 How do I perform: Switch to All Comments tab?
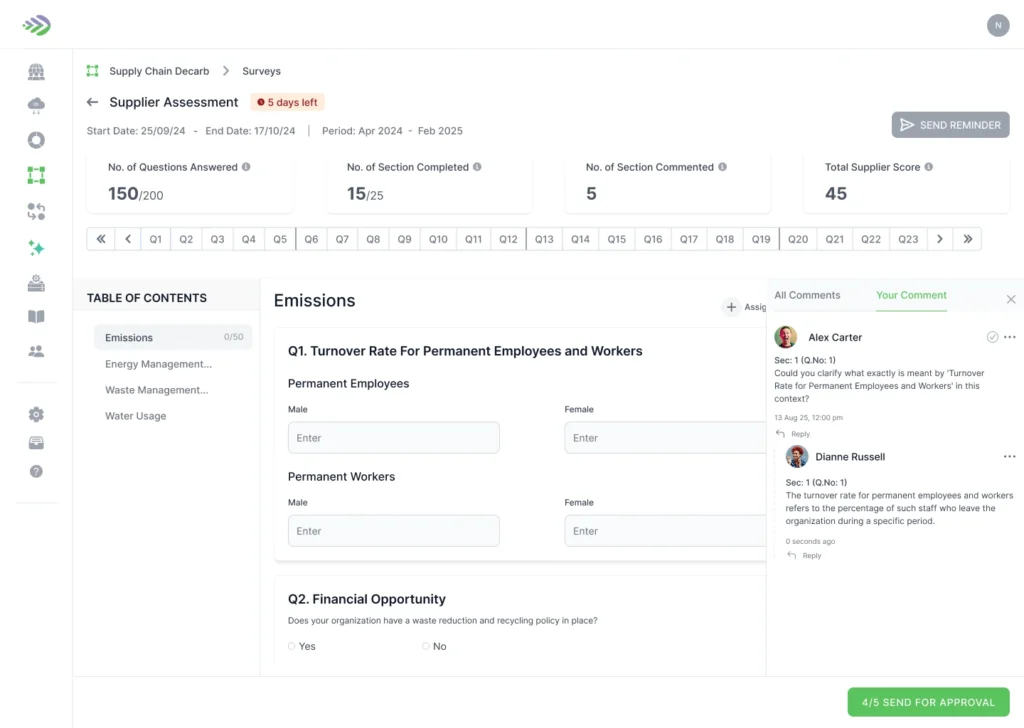pos(807,295)
